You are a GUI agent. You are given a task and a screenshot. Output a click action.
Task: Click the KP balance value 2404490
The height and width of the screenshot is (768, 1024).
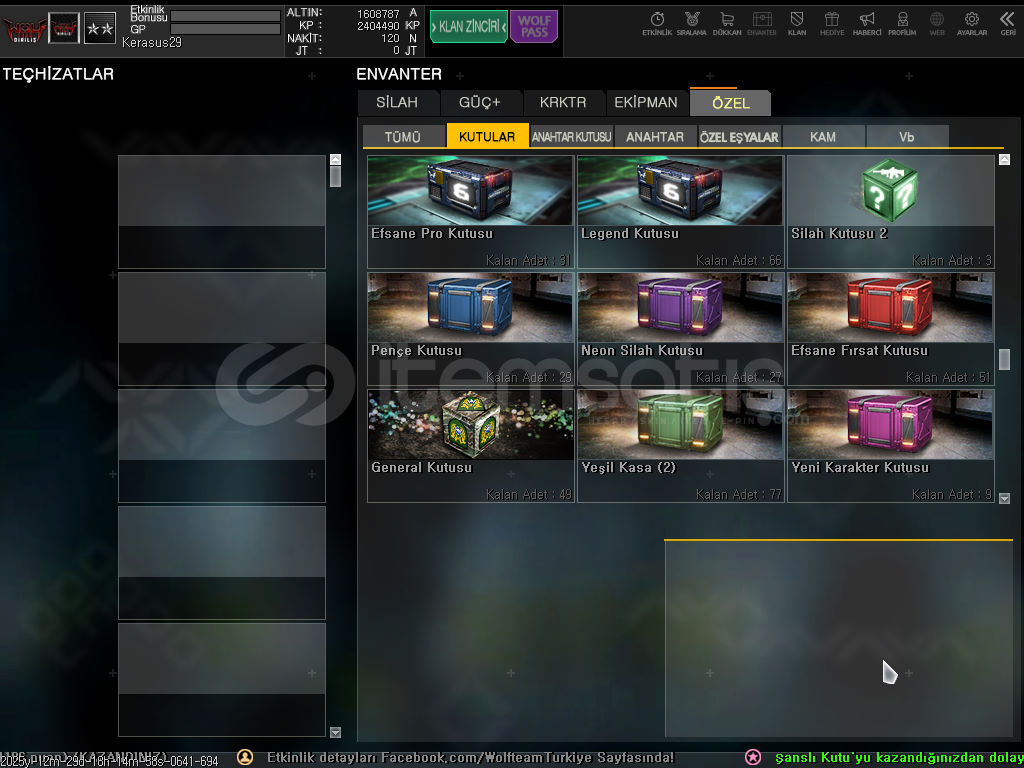click(378, 26)
